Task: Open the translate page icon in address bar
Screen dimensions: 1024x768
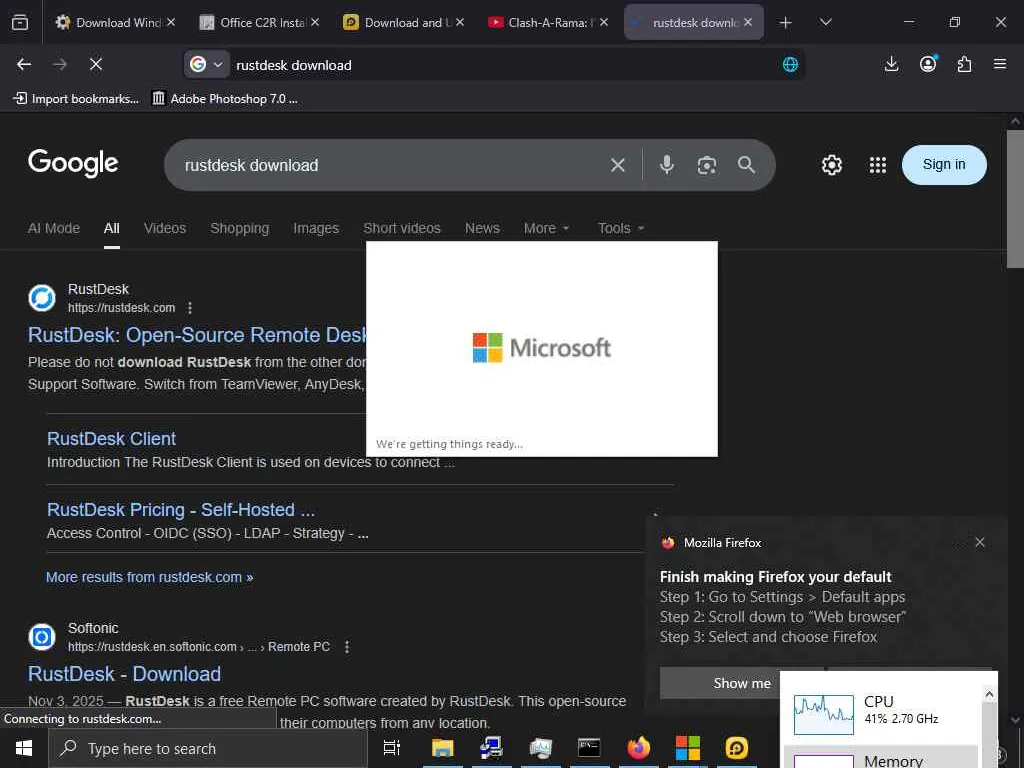Action: (790, 65)
